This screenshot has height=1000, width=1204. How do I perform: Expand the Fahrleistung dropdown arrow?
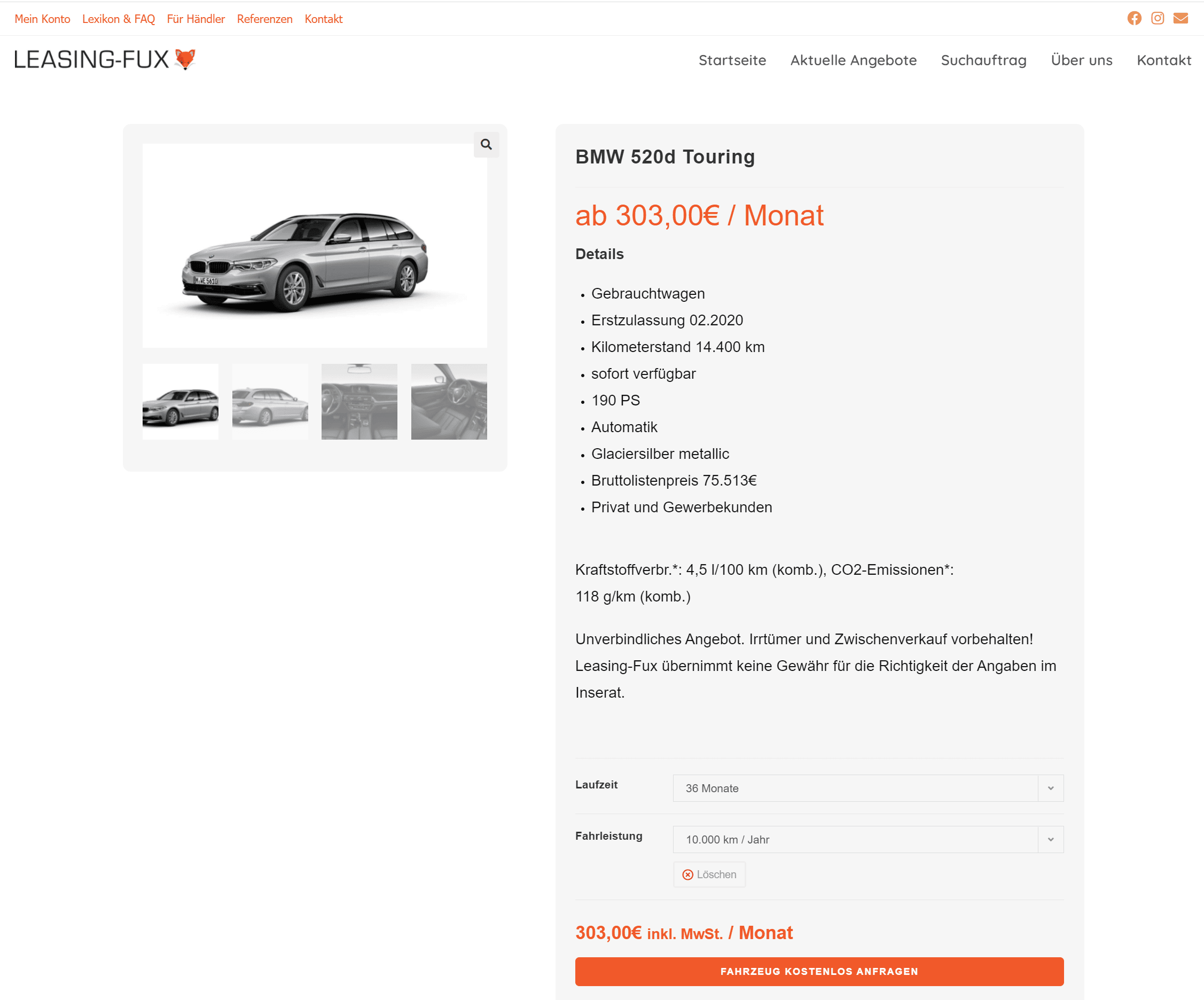[x=1050, y=839]
